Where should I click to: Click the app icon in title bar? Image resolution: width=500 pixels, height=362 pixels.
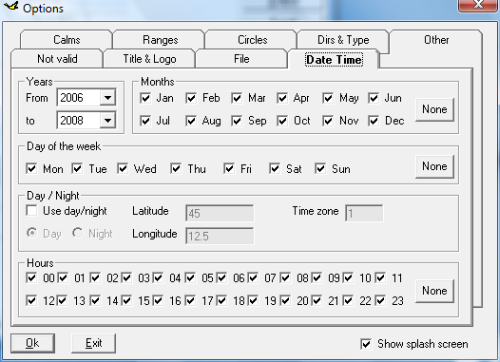click(11, 6)
